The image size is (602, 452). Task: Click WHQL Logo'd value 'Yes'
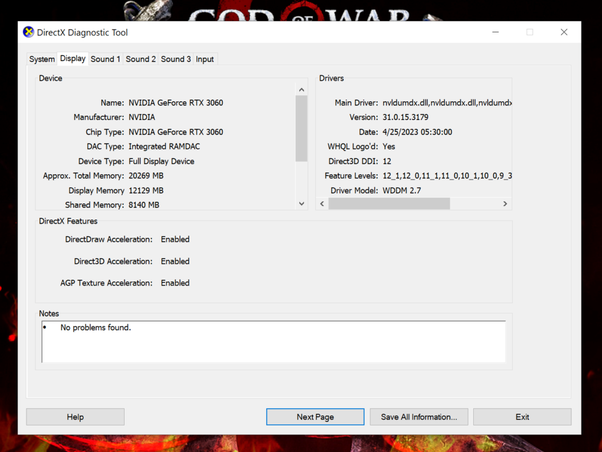pos(389,147)
